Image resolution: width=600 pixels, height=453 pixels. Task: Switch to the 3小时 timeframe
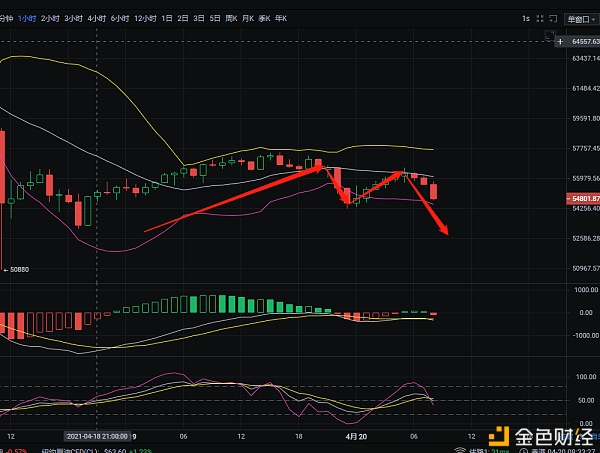(x=73, y=18)
